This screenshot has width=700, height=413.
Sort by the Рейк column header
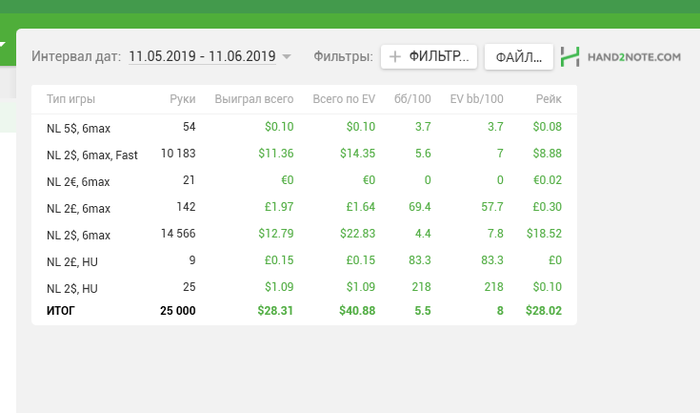pyautogui.click(x=548, y=99)
